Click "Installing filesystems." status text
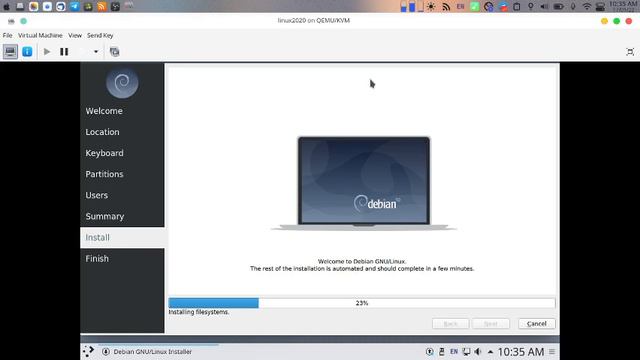Screen dimensions: 640x360 click(x=199, y=312)
